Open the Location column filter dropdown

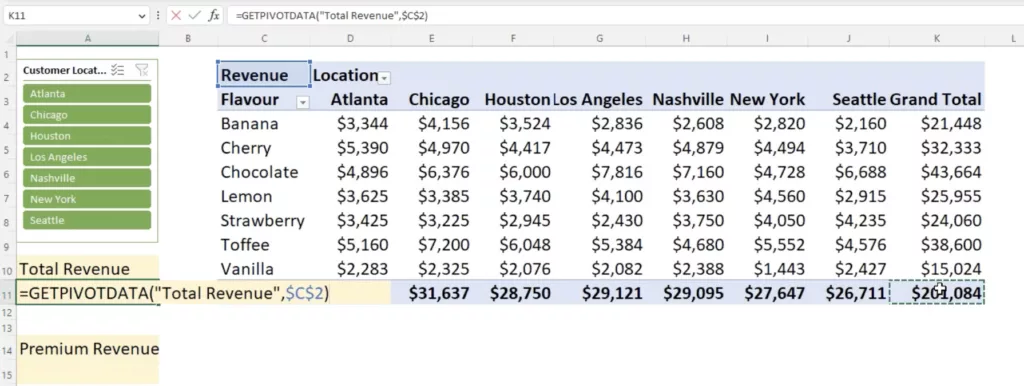point(385,78)
